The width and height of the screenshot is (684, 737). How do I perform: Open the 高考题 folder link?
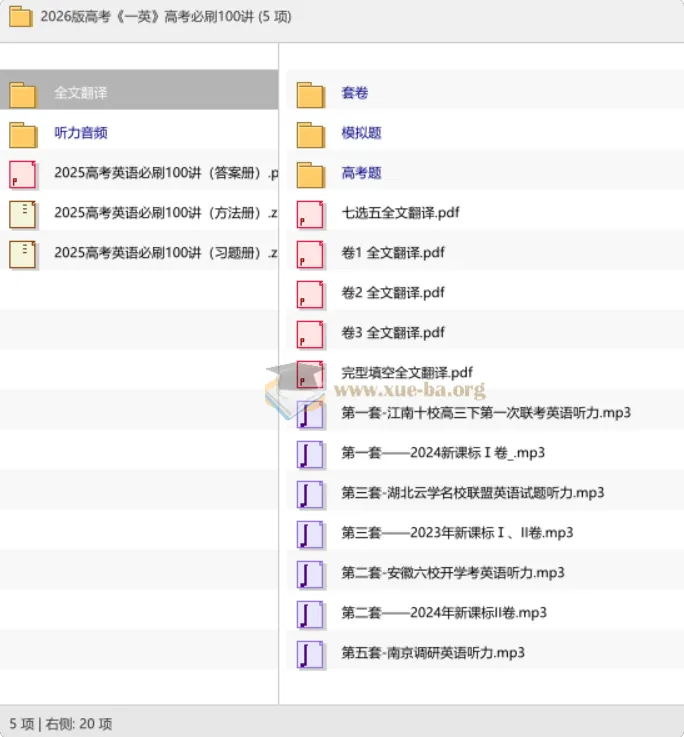coord(362,172)
